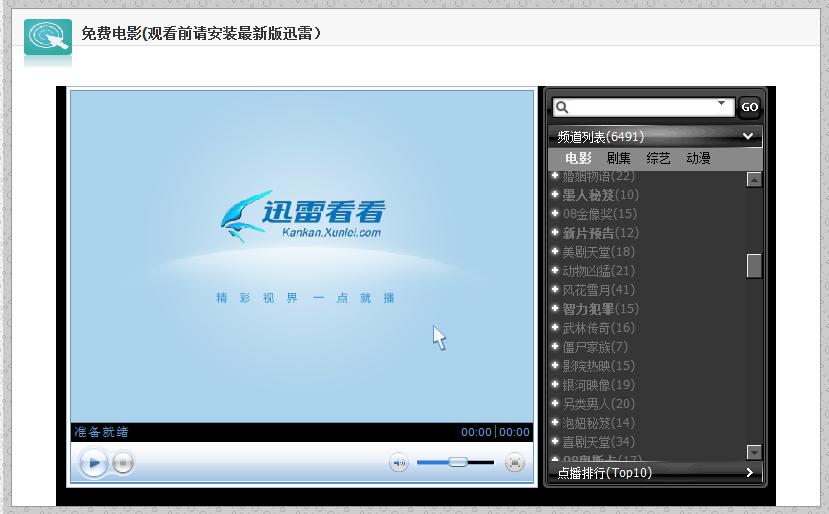Select the 武林传奇(16) channel
Viewport: 829px width, 514px height.
598,328
